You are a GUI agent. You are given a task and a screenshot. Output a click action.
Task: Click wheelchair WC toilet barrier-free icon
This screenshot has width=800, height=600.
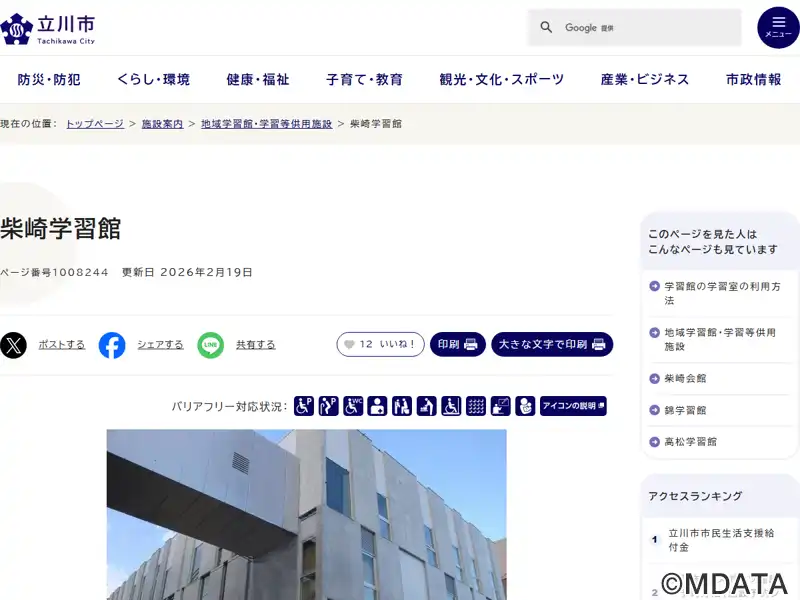[x=353, y=406]
